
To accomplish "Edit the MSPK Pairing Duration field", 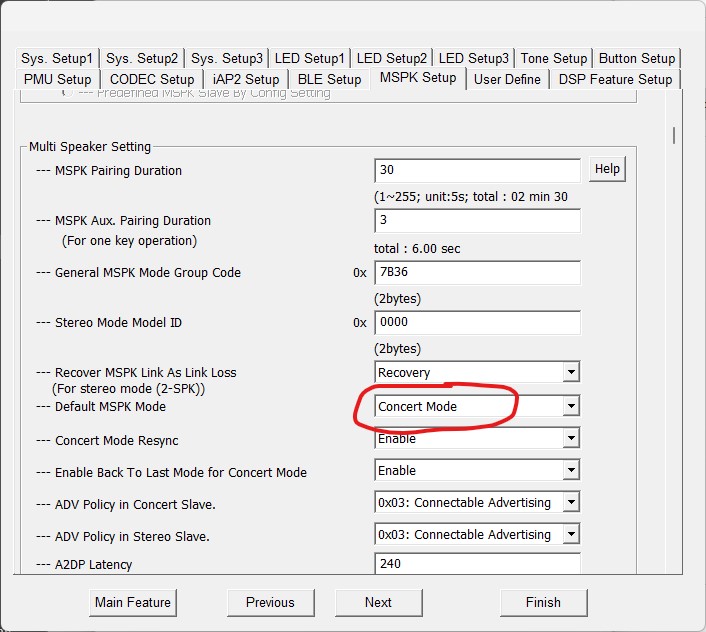I will click(477, 170).
